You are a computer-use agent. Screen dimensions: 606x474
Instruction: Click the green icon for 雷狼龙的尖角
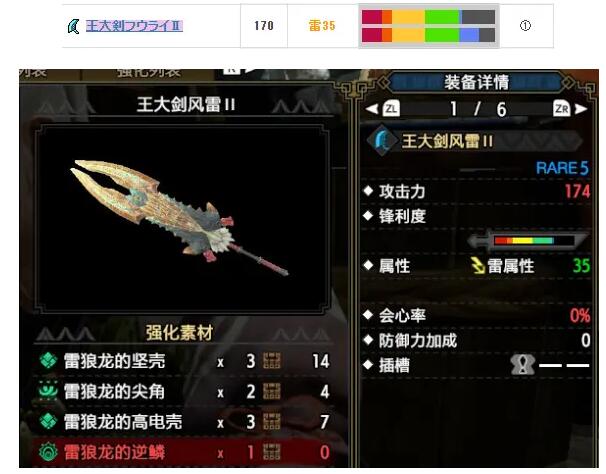coord(49,391)
